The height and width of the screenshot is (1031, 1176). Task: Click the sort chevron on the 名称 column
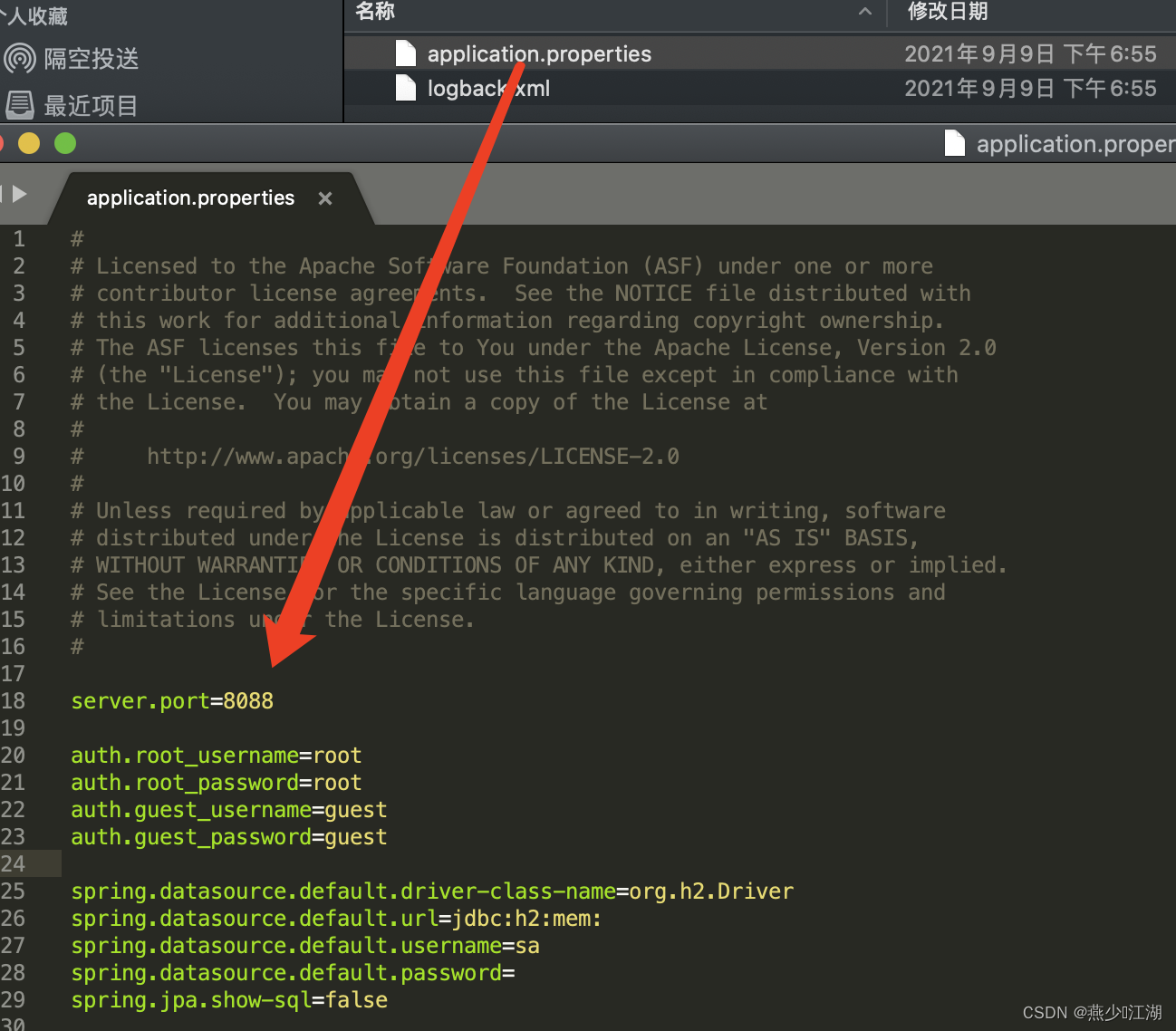[865, 12]
